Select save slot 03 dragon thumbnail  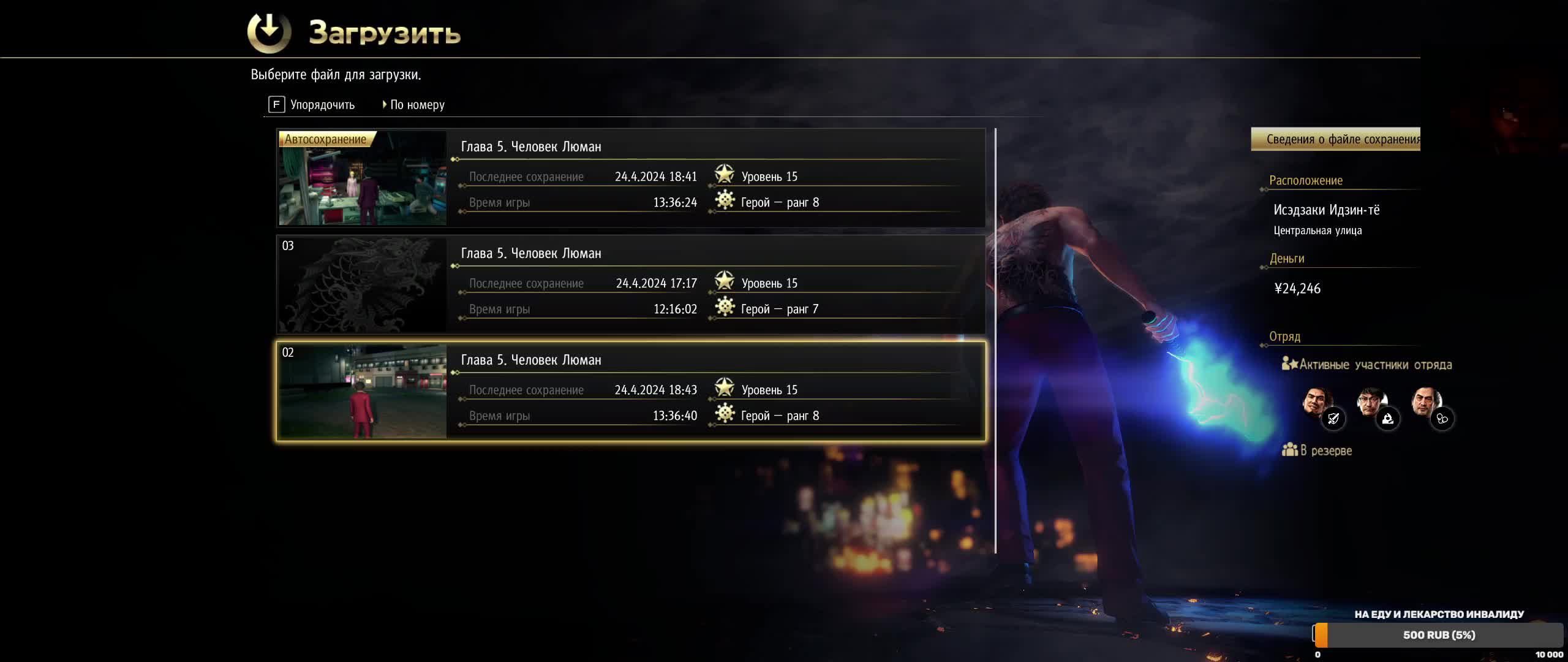pyautogui.click(x=363, y=285)
